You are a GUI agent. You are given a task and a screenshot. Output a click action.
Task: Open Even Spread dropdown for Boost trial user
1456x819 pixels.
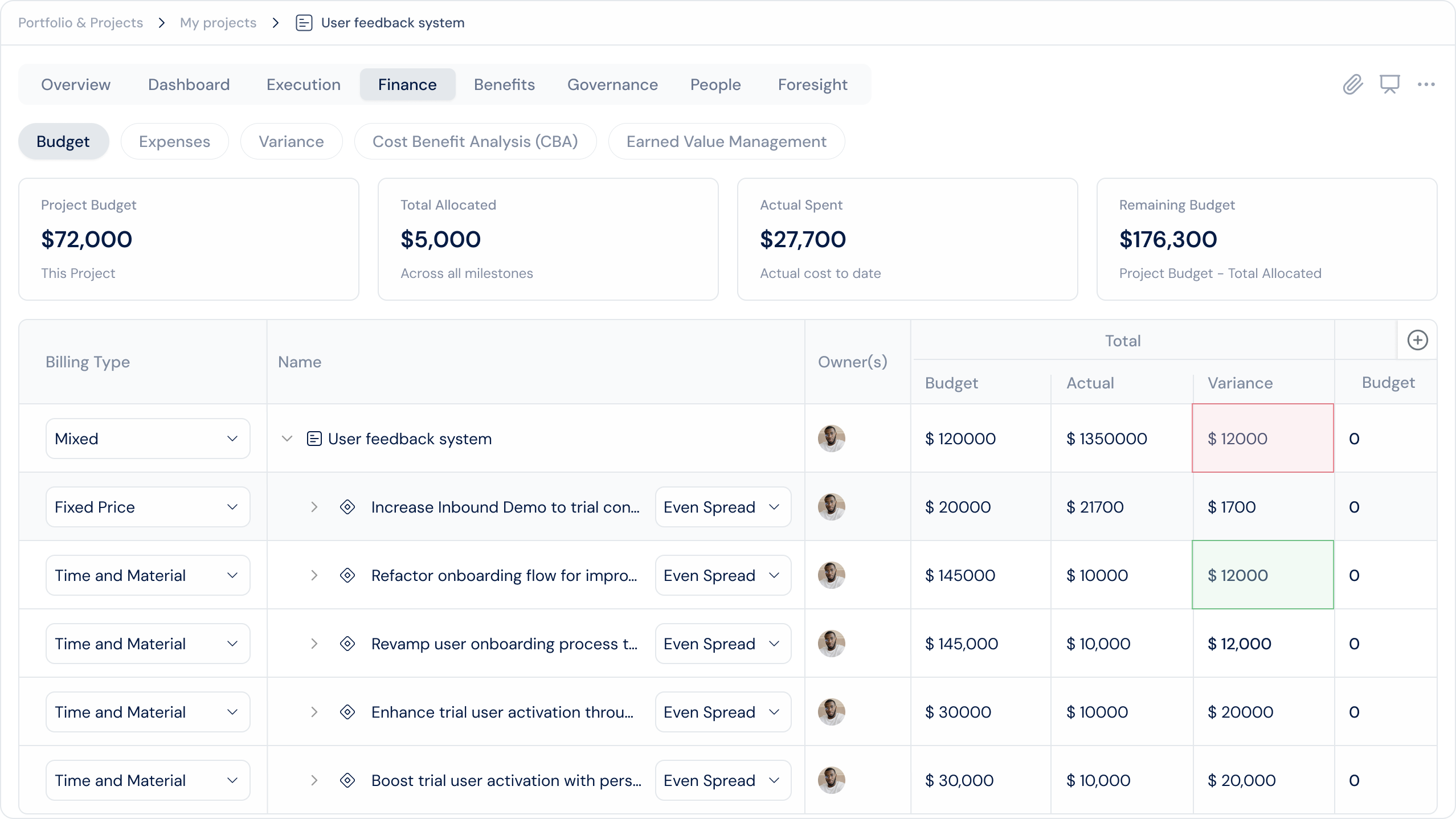(723, 780)
